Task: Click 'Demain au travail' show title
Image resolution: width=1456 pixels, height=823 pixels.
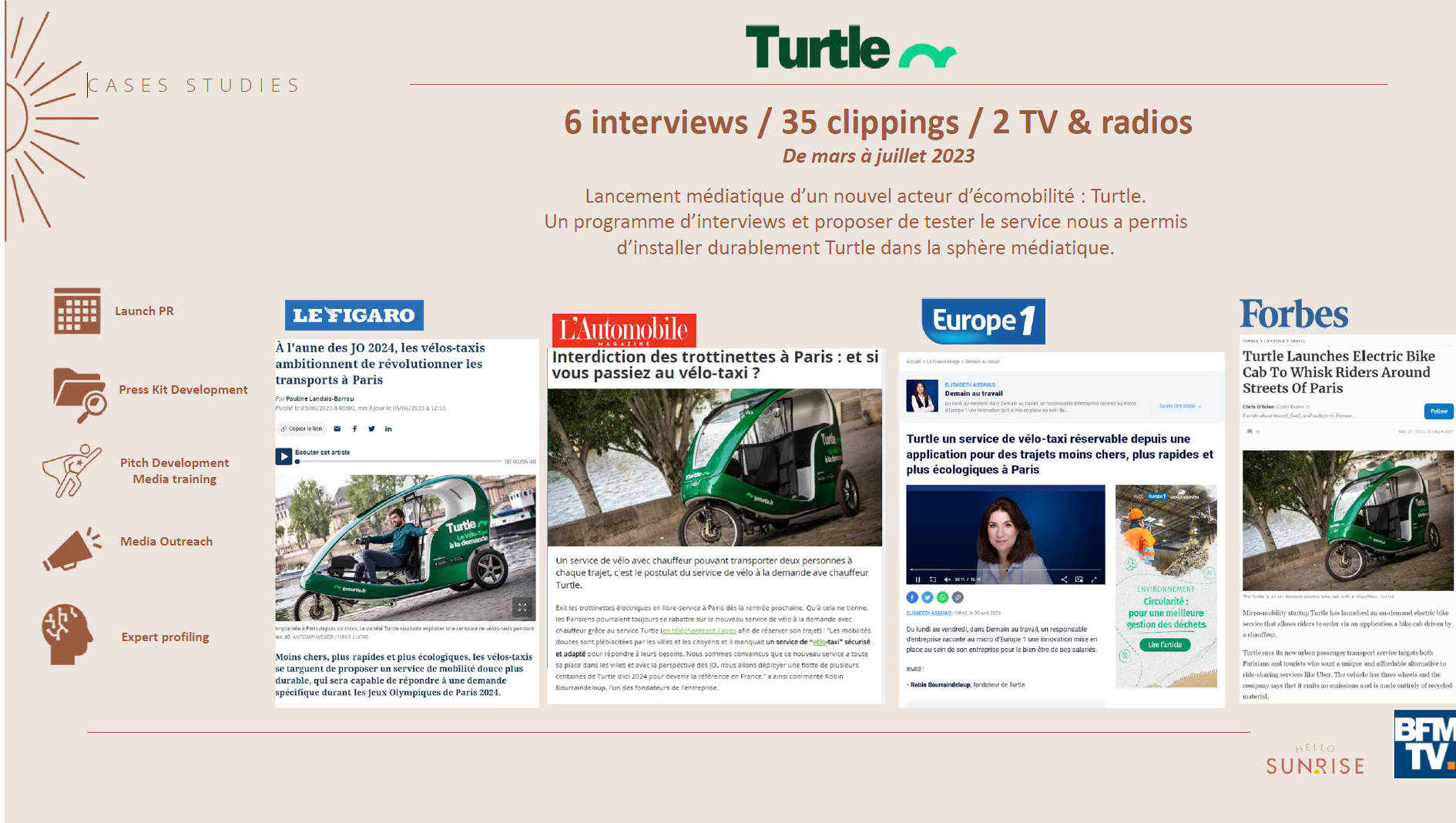Action: coord(974,393)
